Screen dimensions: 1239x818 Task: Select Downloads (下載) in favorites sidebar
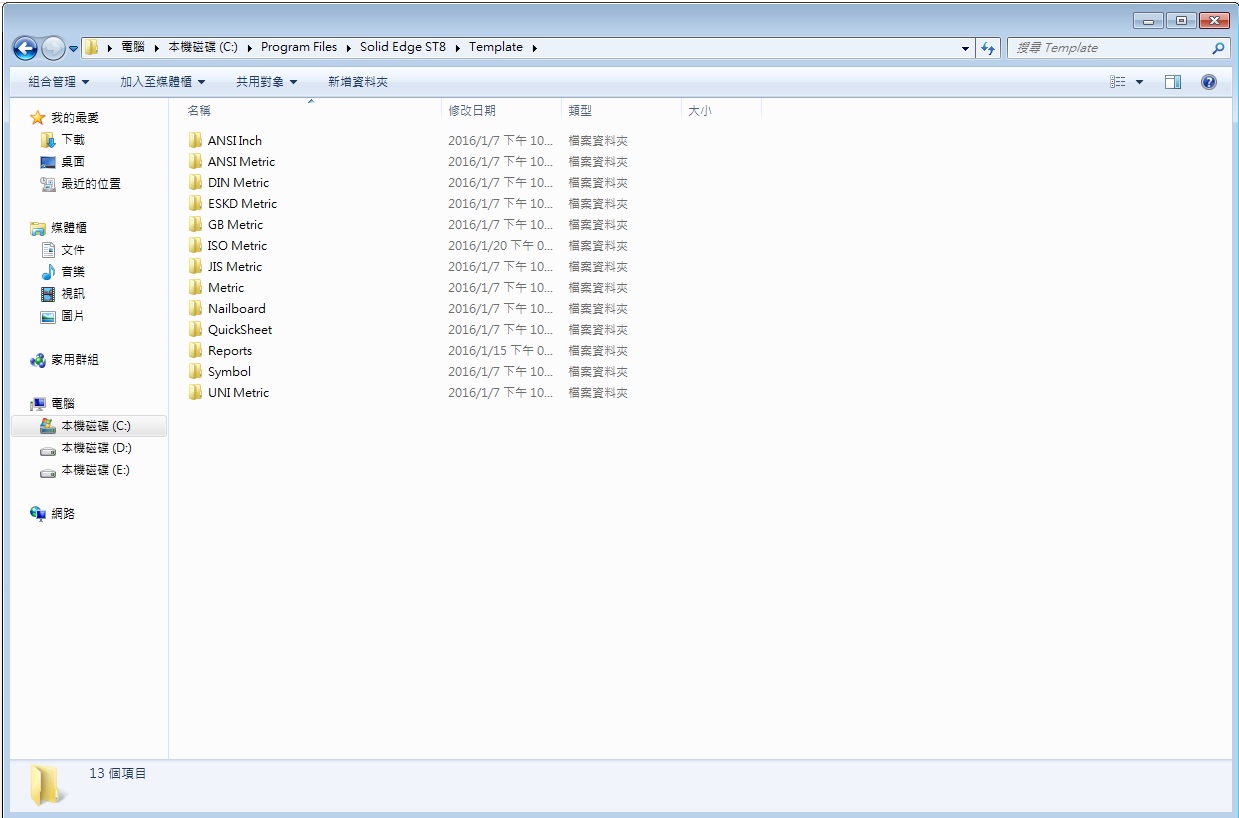click(72, 140)
